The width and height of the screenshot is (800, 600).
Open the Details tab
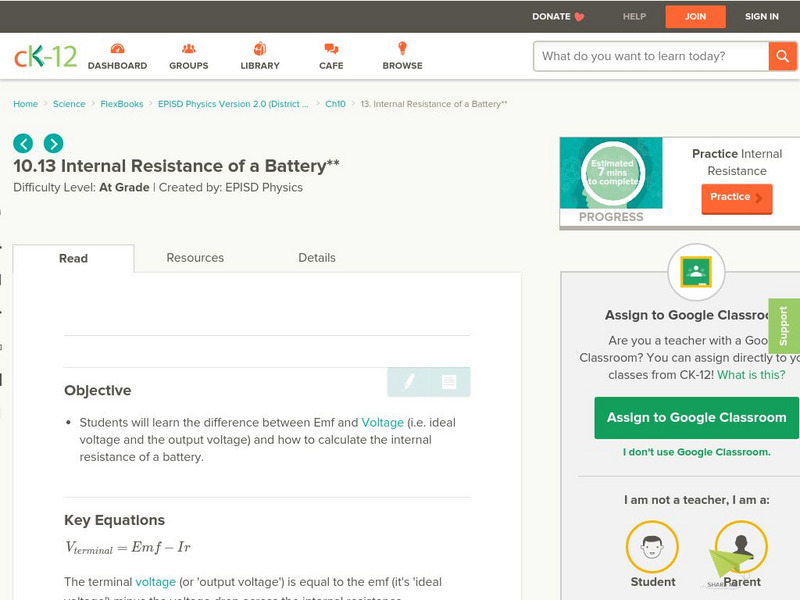coord(318,257)
